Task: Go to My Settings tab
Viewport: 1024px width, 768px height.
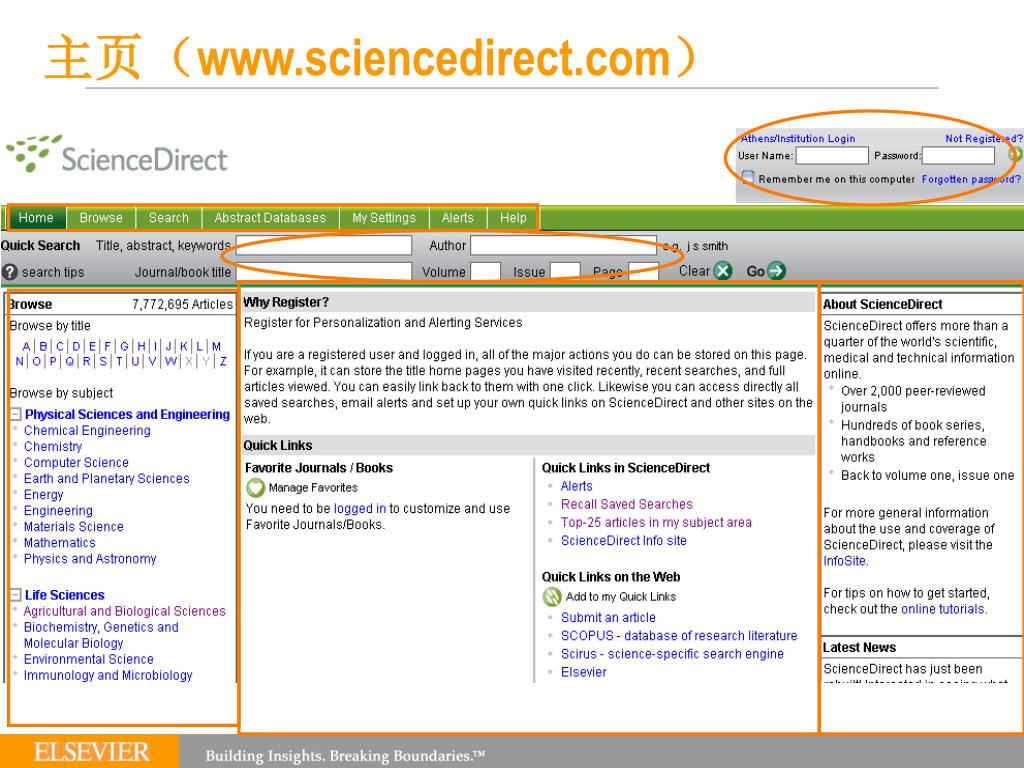Action: pos(384,217)
